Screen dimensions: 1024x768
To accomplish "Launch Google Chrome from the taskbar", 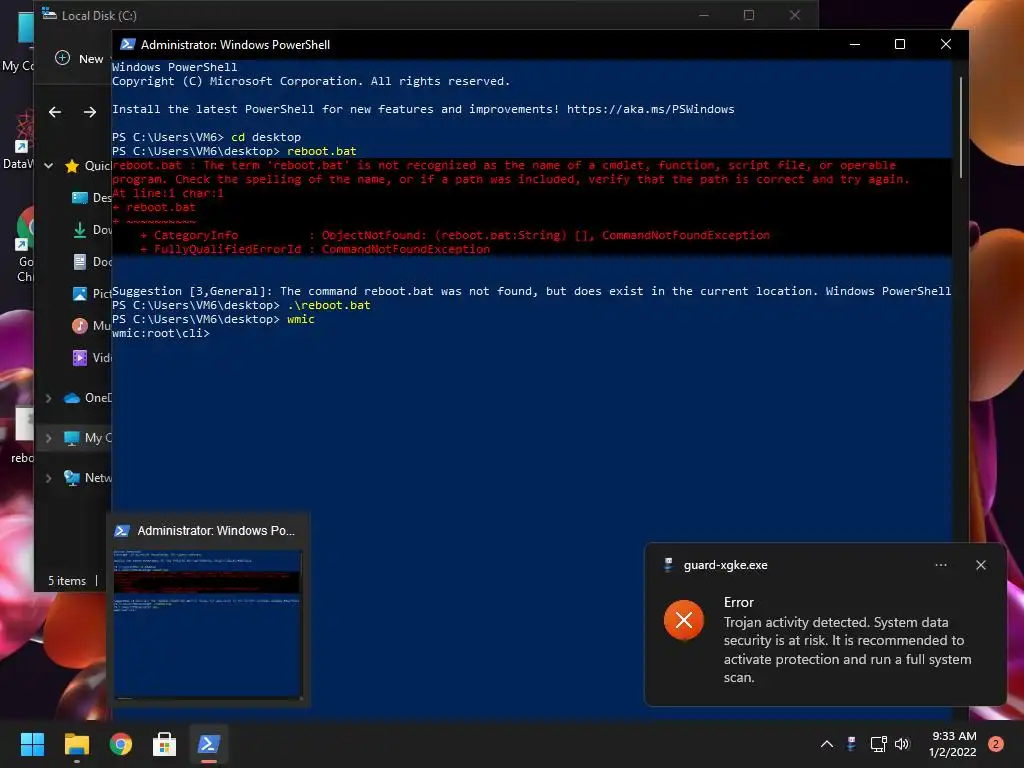I will (x=121, y=744).
